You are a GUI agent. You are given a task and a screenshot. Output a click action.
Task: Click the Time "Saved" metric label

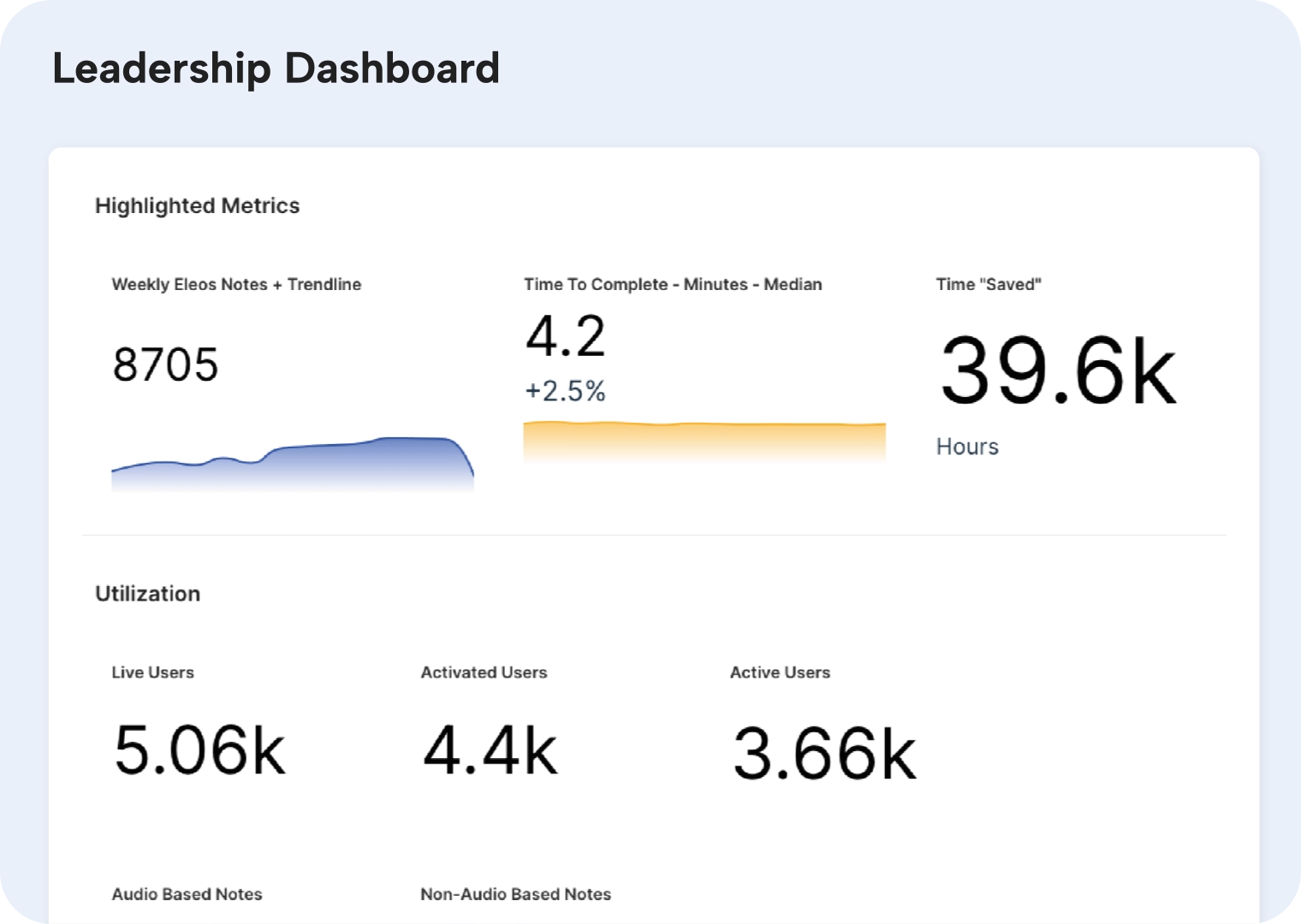point(988,285)
